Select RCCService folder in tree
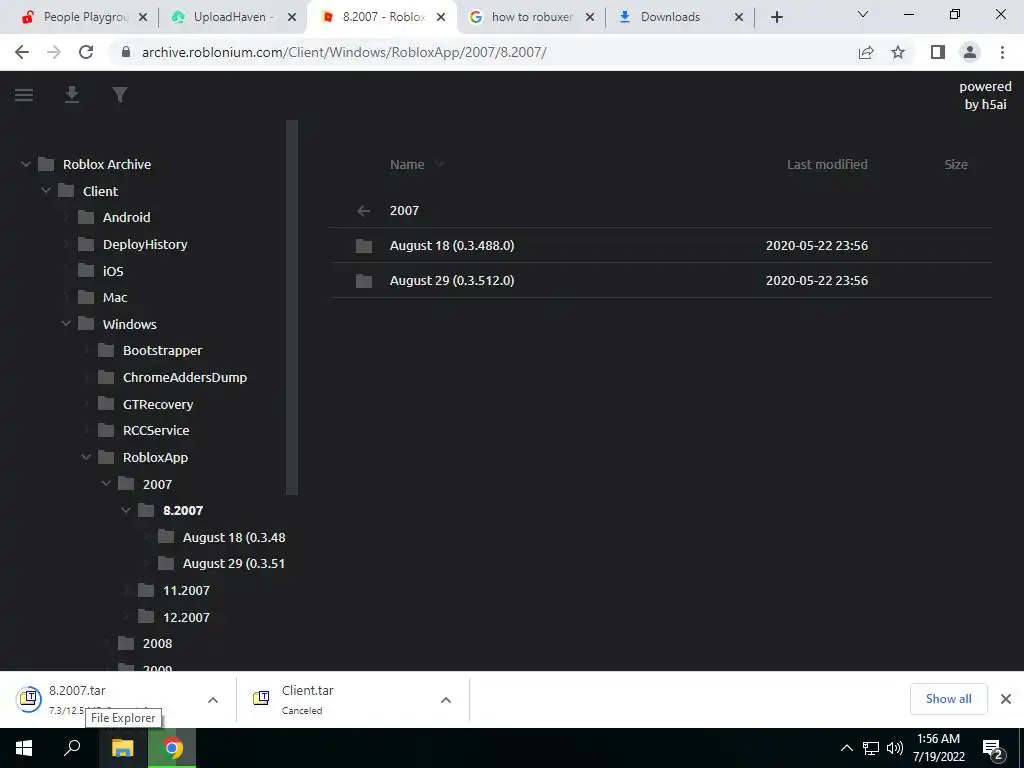 tap(156, 430)
